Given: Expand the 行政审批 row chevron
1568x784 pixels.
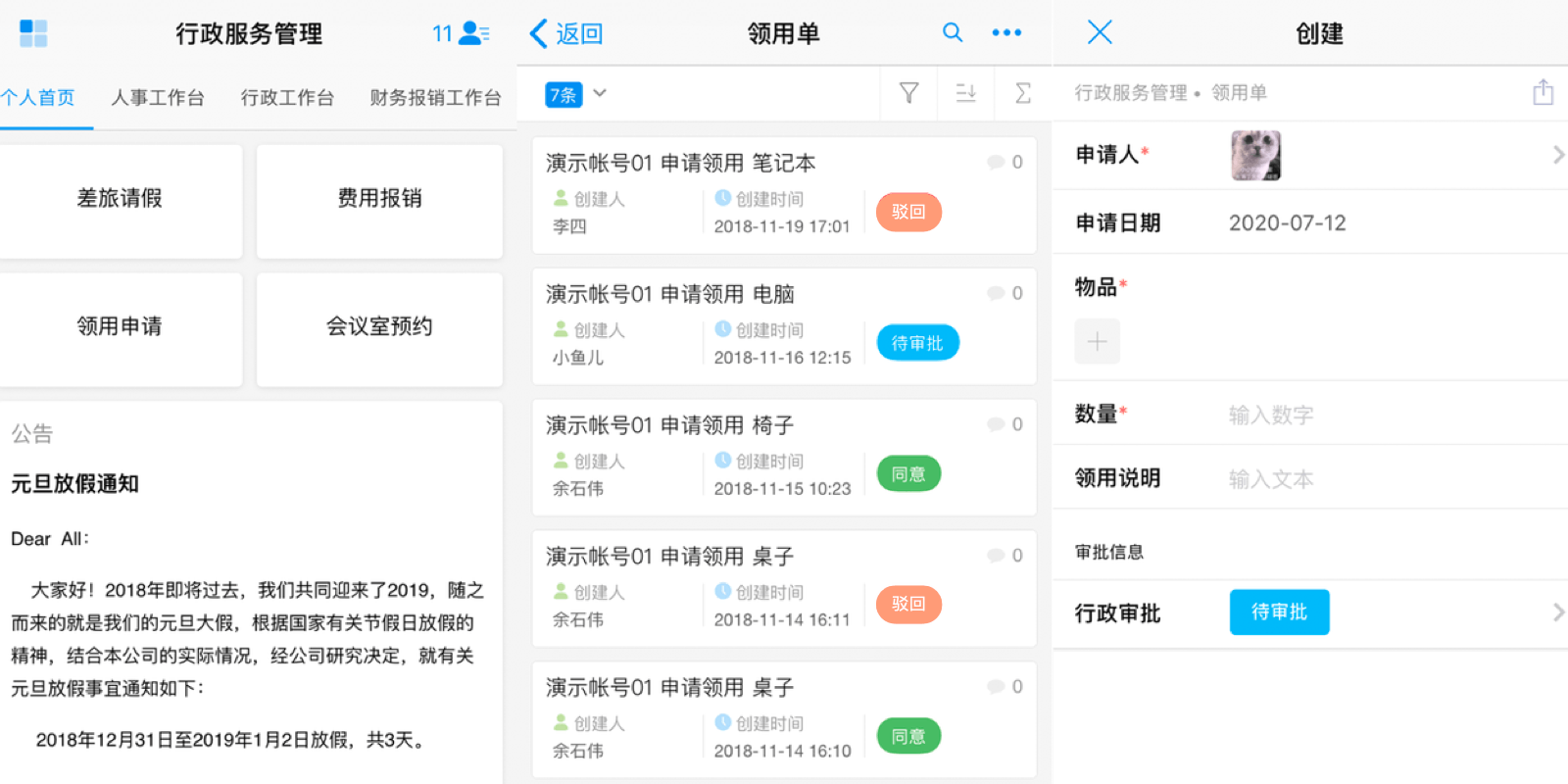Looking at the screenshot, I should [1557, 612].
